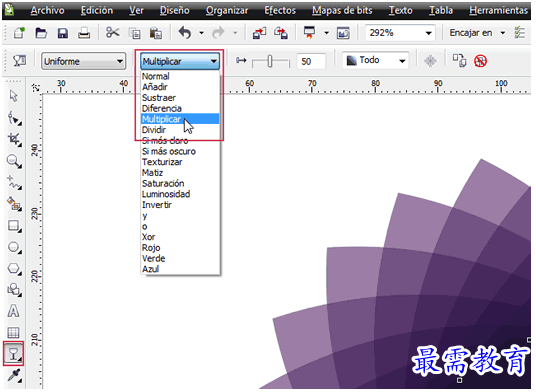Choose Xor merge mode
Screen dimensions: 536x392
pos(180,237)
